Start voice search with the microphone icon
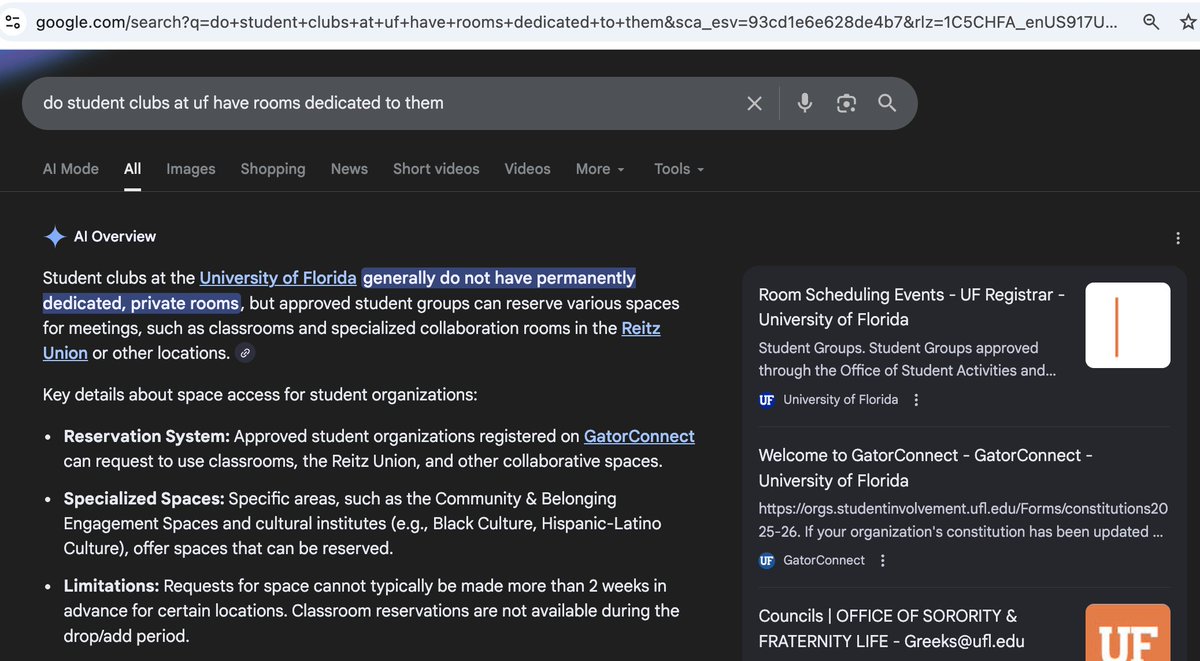 (805, 103)
